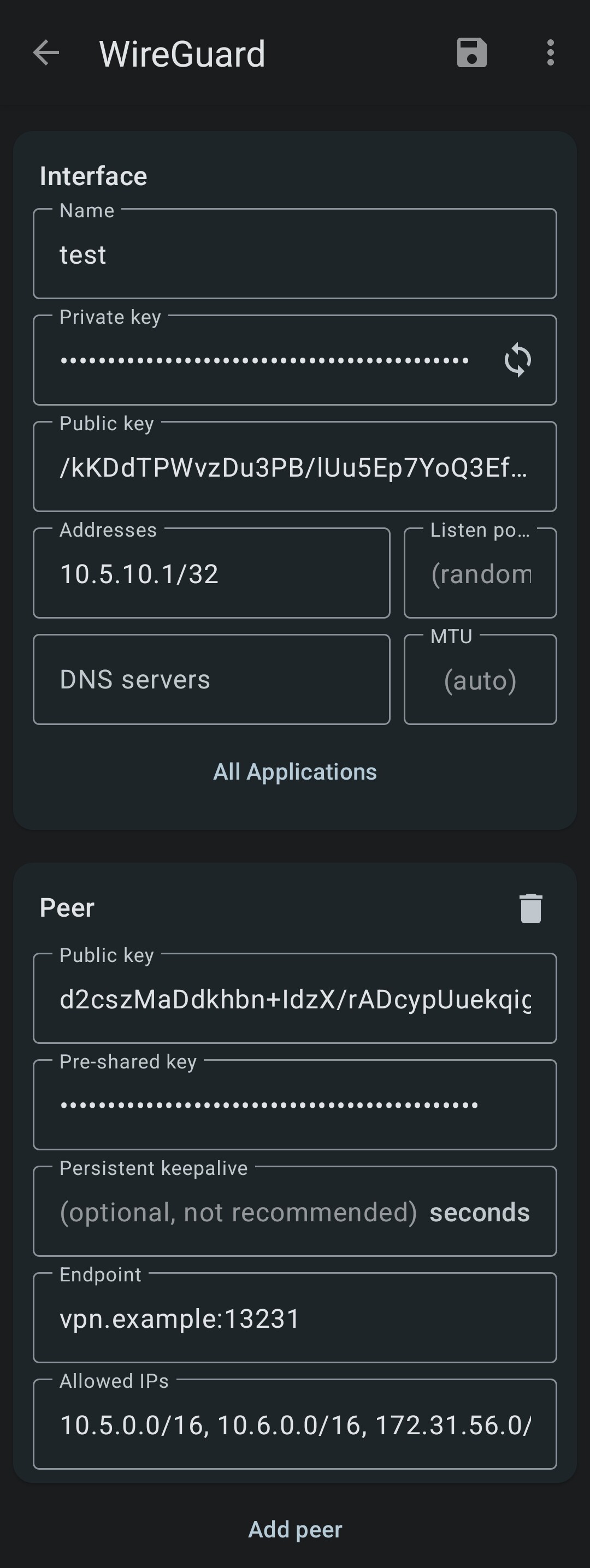Edit the peer's Public key
This screenshot has height=1568, width=590.
point(294,997)
